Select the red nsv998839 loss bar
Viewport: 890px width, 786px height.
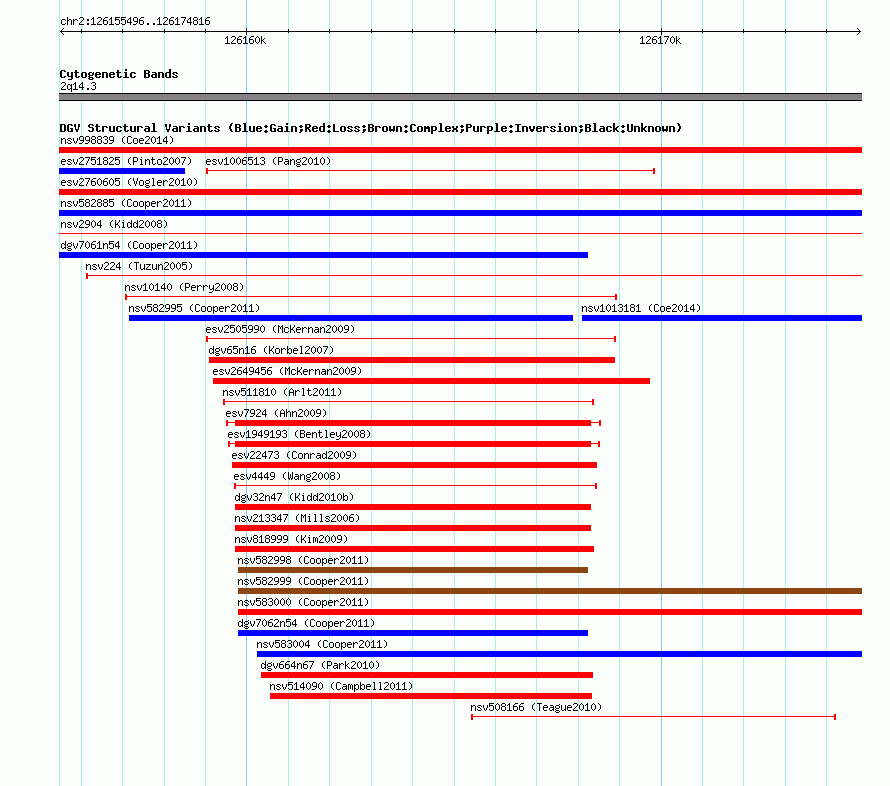460,150
